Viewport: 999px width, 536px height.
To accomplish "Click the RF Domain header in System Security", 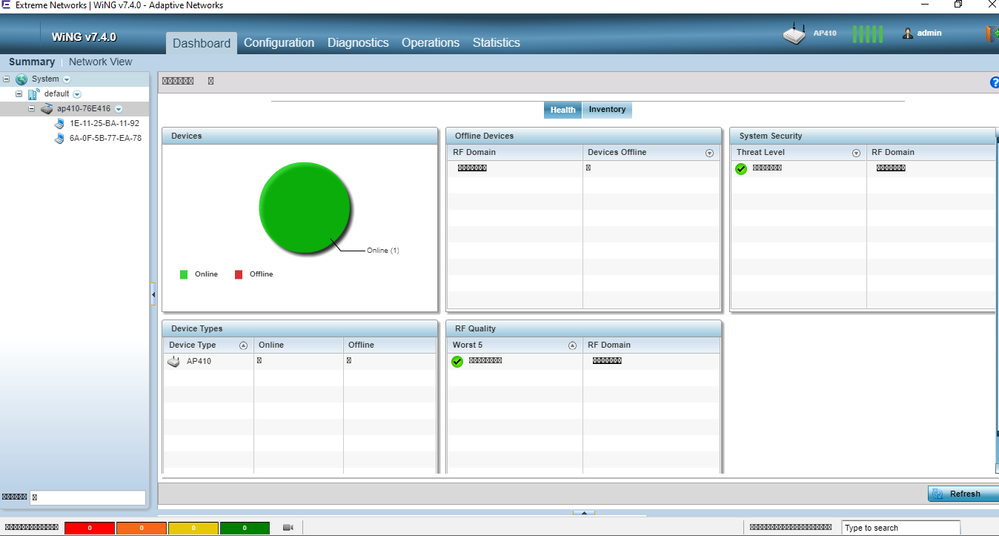I will tap(893, 152).
